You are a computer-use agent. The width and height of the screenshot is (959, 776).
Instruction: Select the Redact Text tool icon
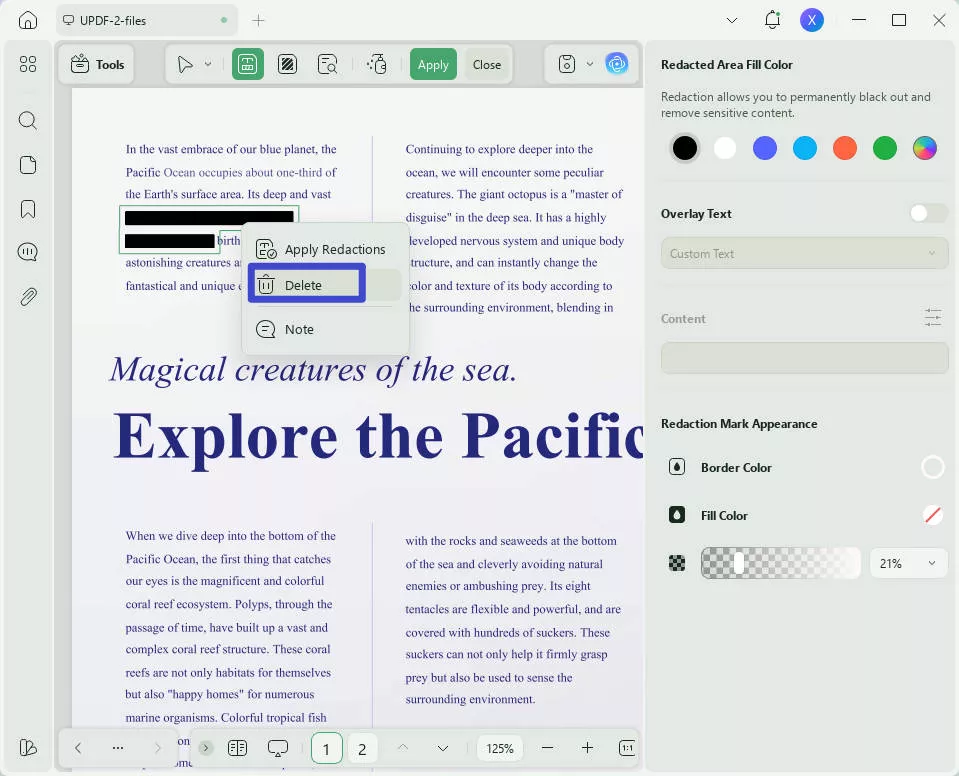coord(248,64)
